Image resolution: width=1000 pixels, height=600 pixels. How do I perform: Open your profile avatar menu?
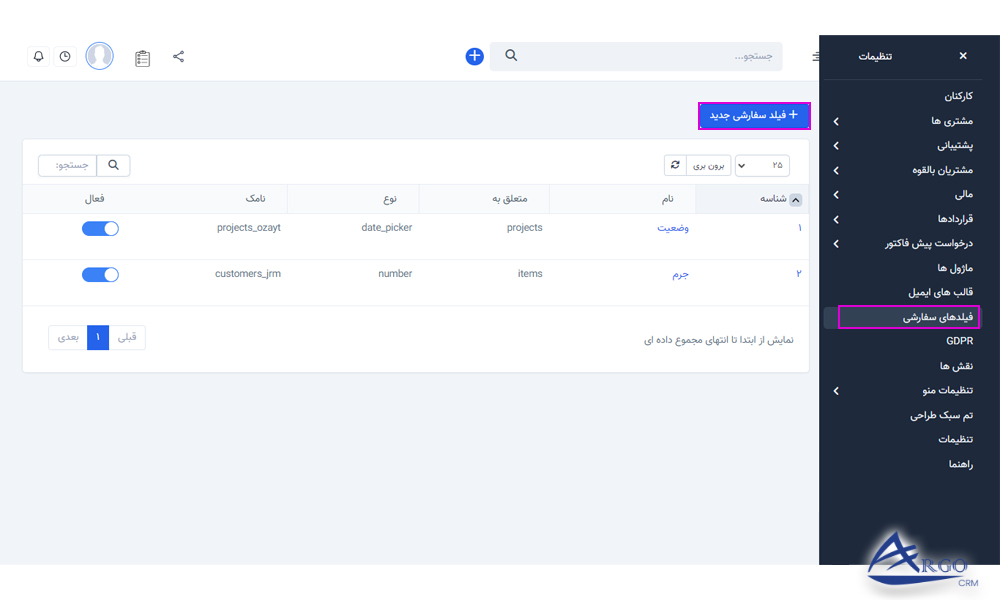point(99,55)
